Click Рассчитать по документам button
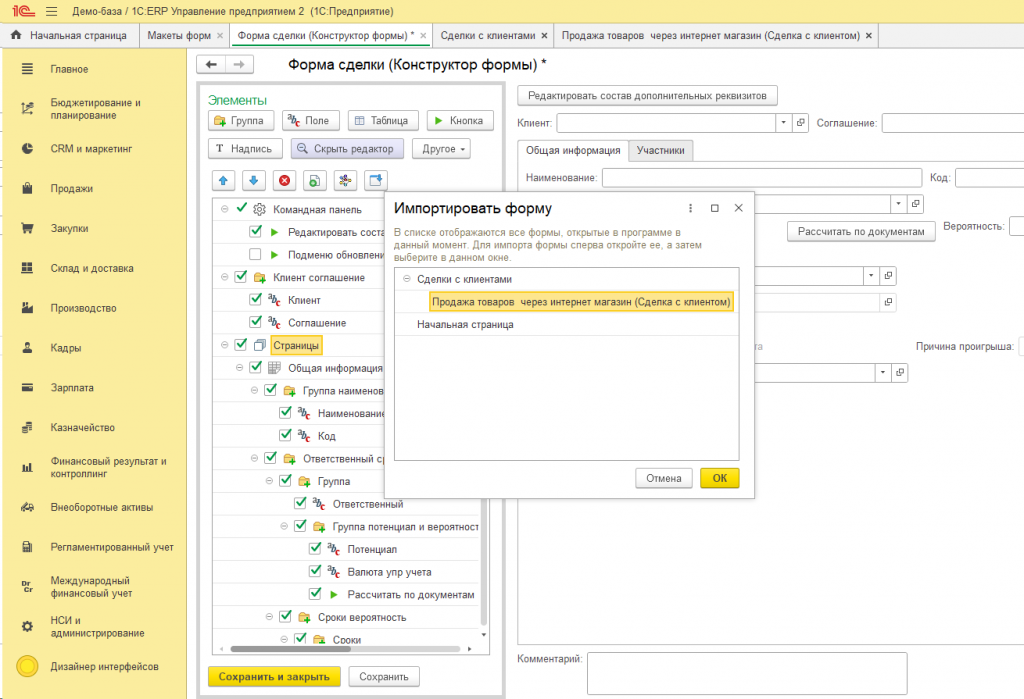 click(x=861, y=231)
